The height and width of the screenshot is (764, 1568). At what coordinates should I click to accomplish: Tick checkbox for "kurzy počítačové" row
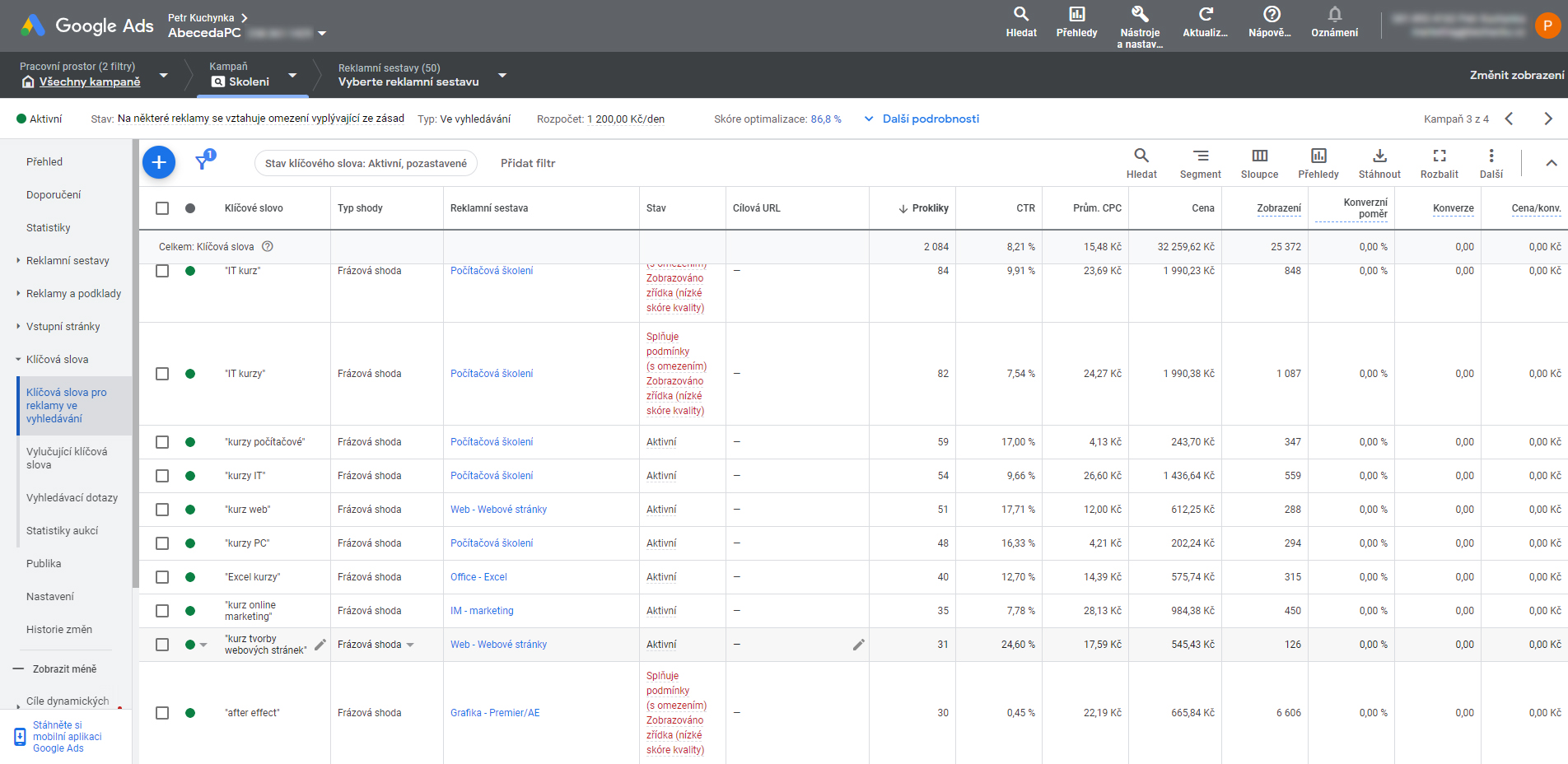(x=162, y=442)
